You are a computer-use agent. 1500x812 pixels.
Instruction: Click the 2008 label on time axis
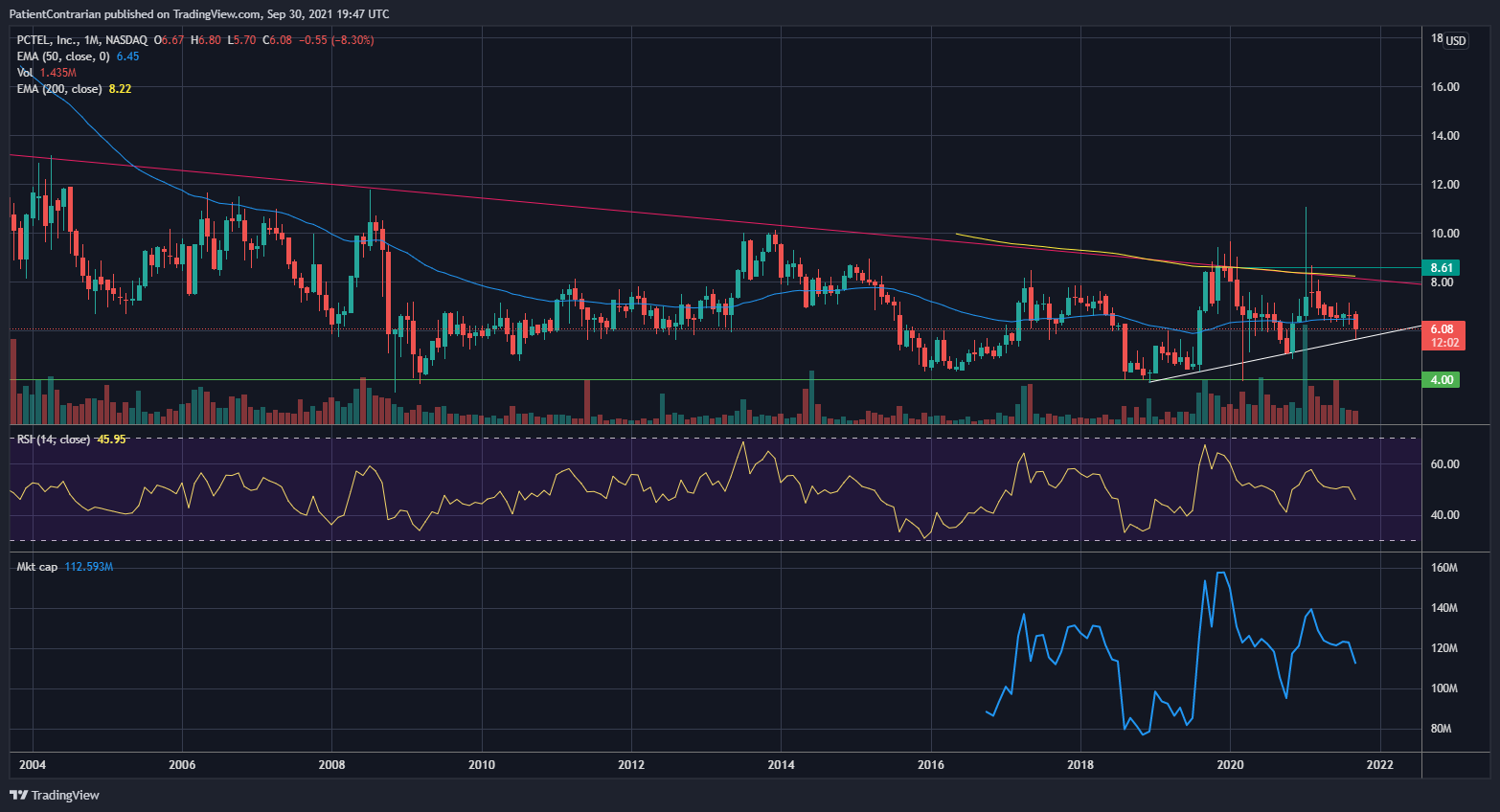331,764
